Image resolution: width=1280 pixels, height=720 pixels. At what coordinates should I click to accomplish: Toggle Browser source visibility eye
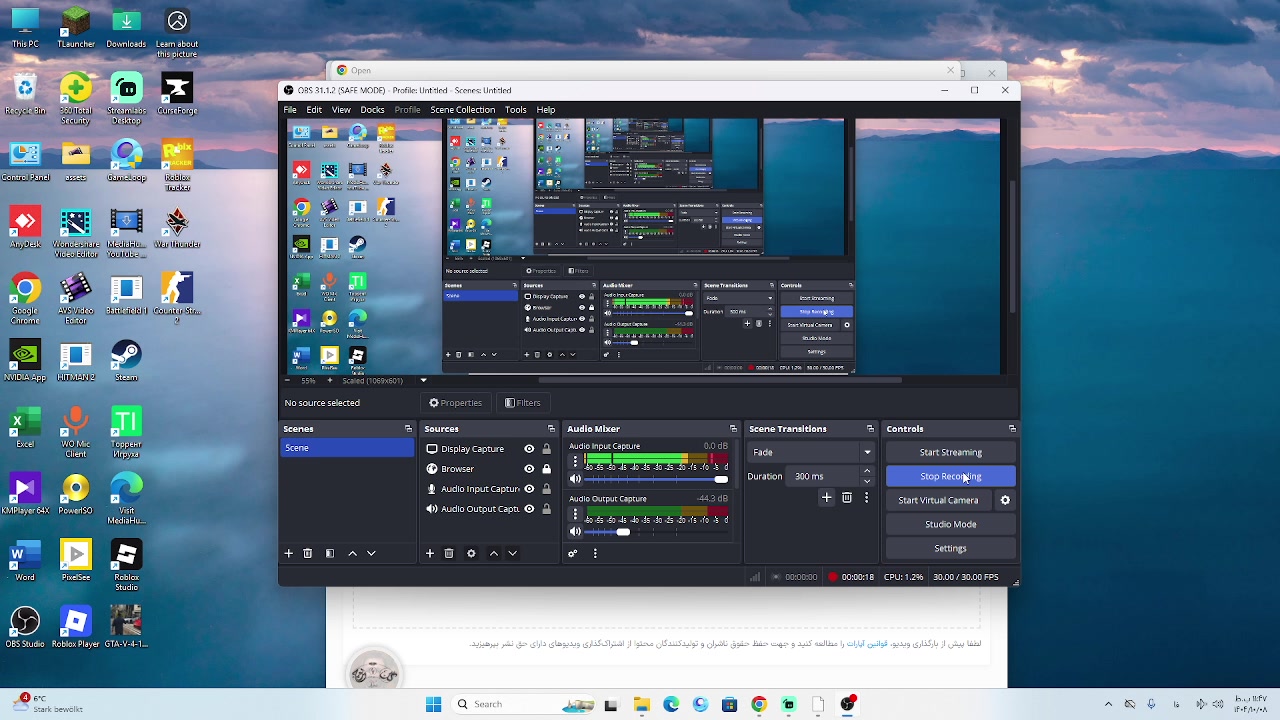point(529,469)
